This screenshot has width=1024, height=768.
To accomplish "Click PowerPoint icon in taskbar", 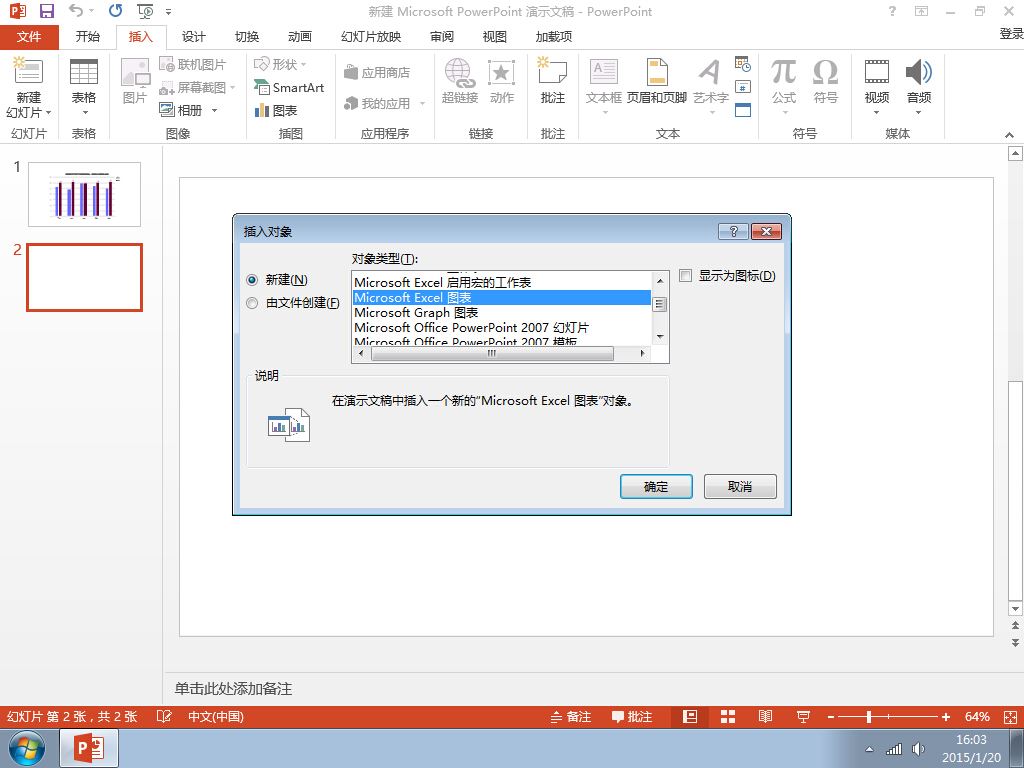I will coord(89,748).
